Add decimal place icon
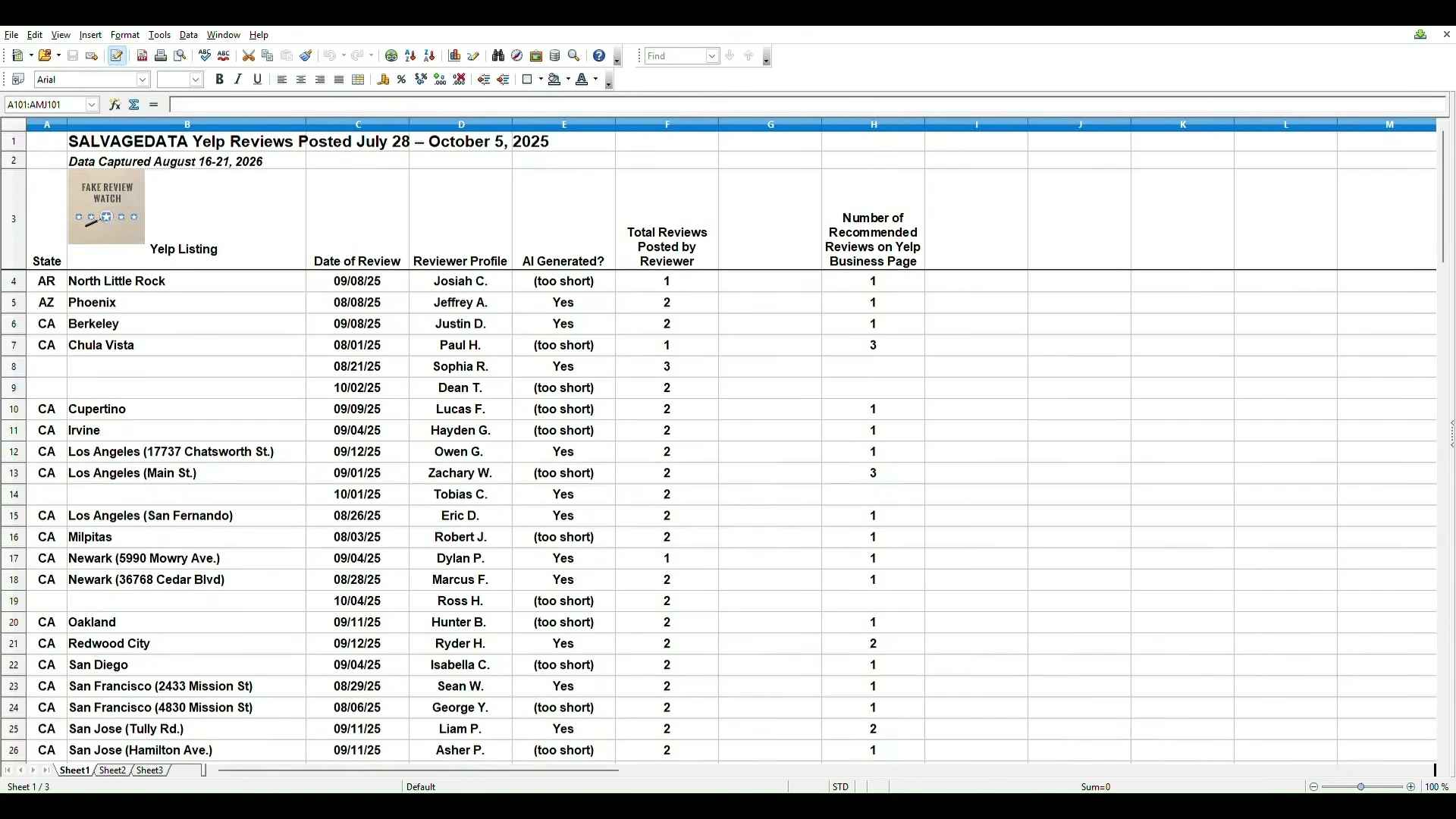 coord(440,80)
